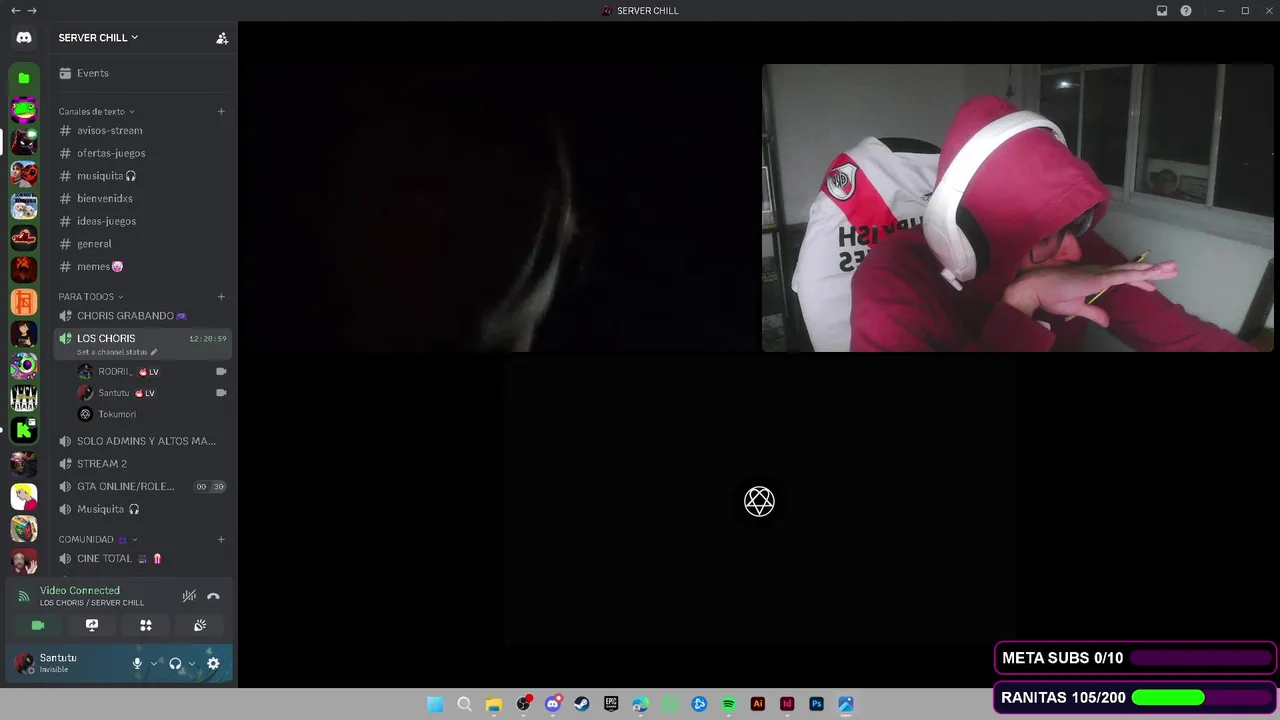Click the create invite icon beside server name

coord(222,38)
